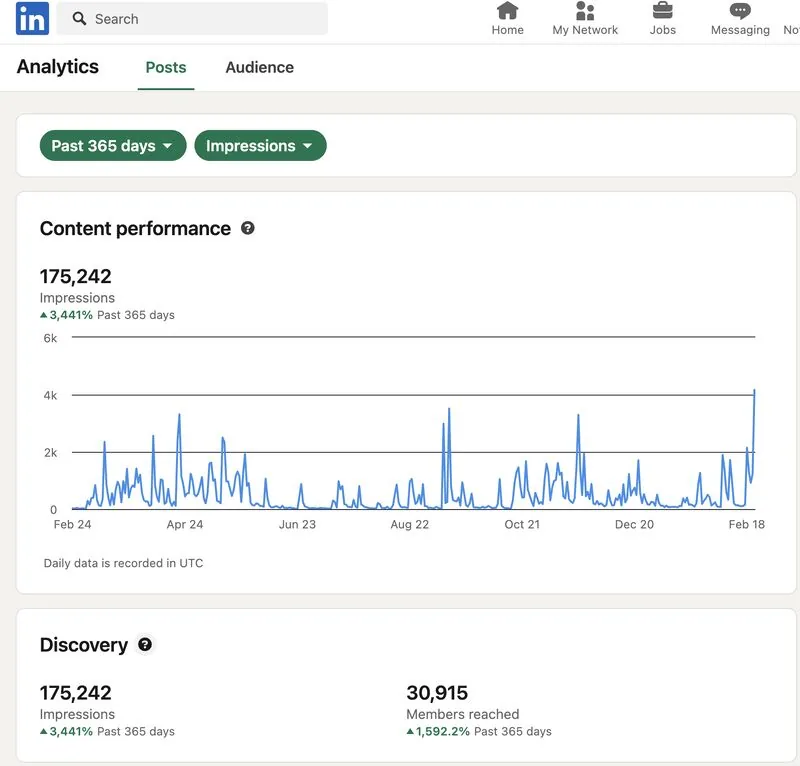The image size is (800, 766).
Task: Click the search magnifier icon
Action: 79,19
